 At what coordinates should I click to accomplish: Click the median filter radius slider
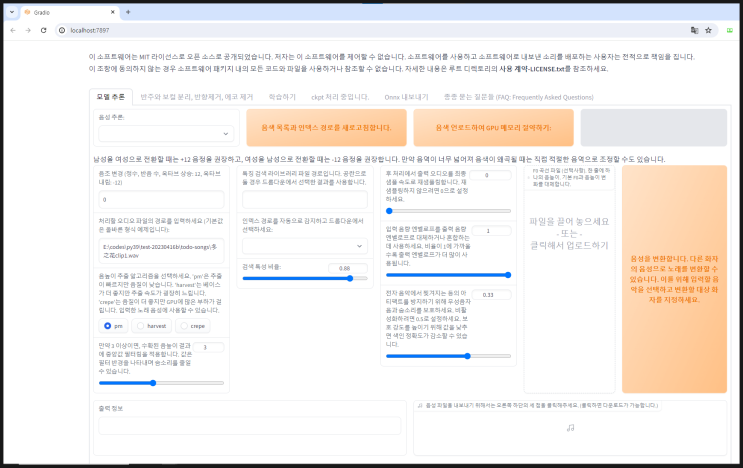[x=161, y=383]
